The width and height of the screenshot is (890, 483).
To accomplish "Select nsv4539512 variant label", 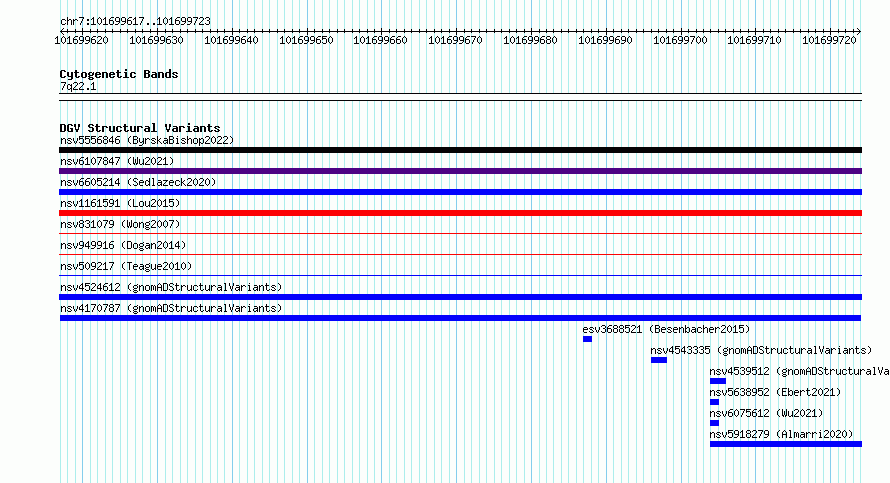I will coord(799,371).
